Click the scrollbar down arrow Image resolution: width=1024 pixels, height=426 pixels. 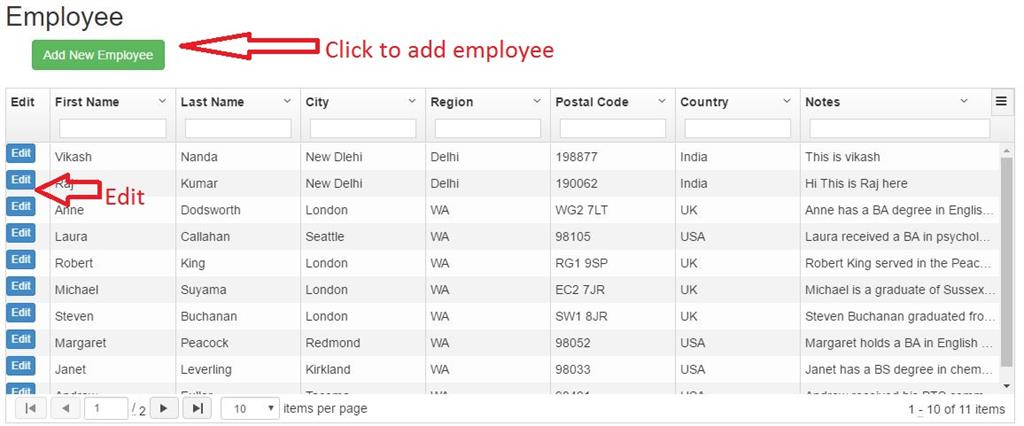pos(1006,385)
